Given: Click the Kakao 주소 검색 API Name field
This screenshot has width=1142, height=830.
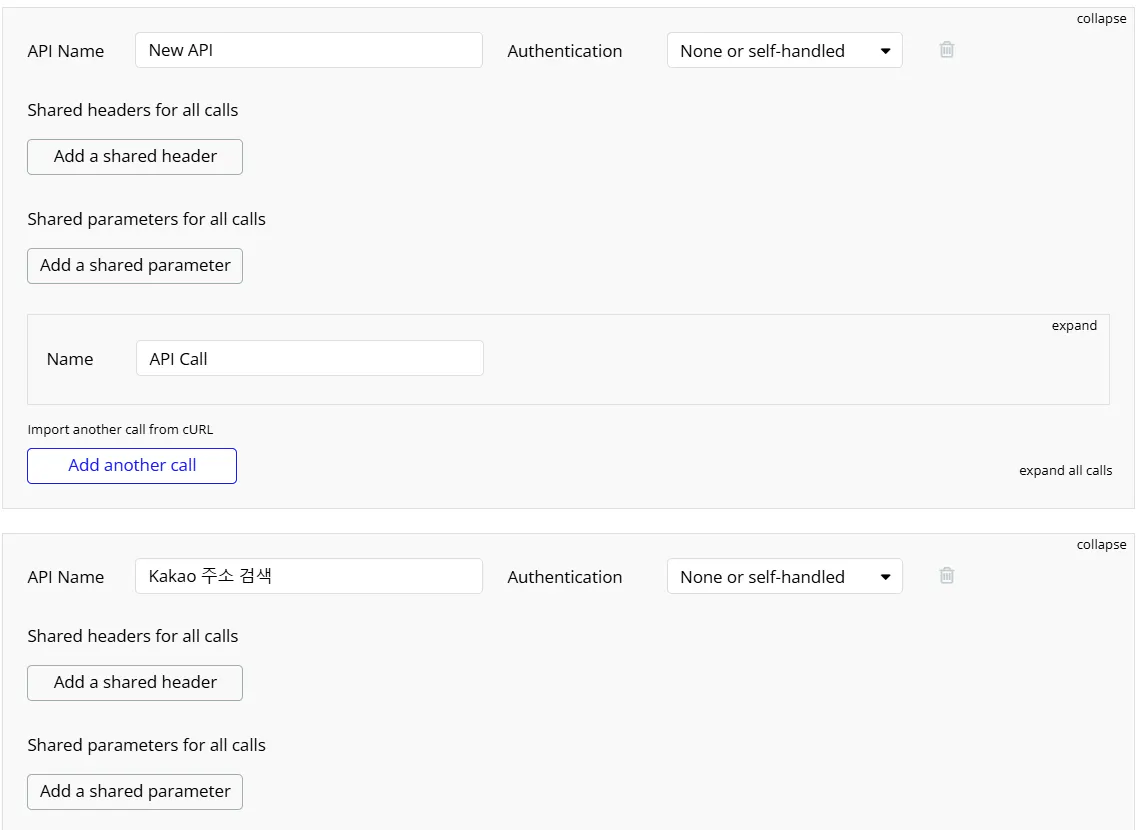Looking at the screenshot, I should 308,577.
